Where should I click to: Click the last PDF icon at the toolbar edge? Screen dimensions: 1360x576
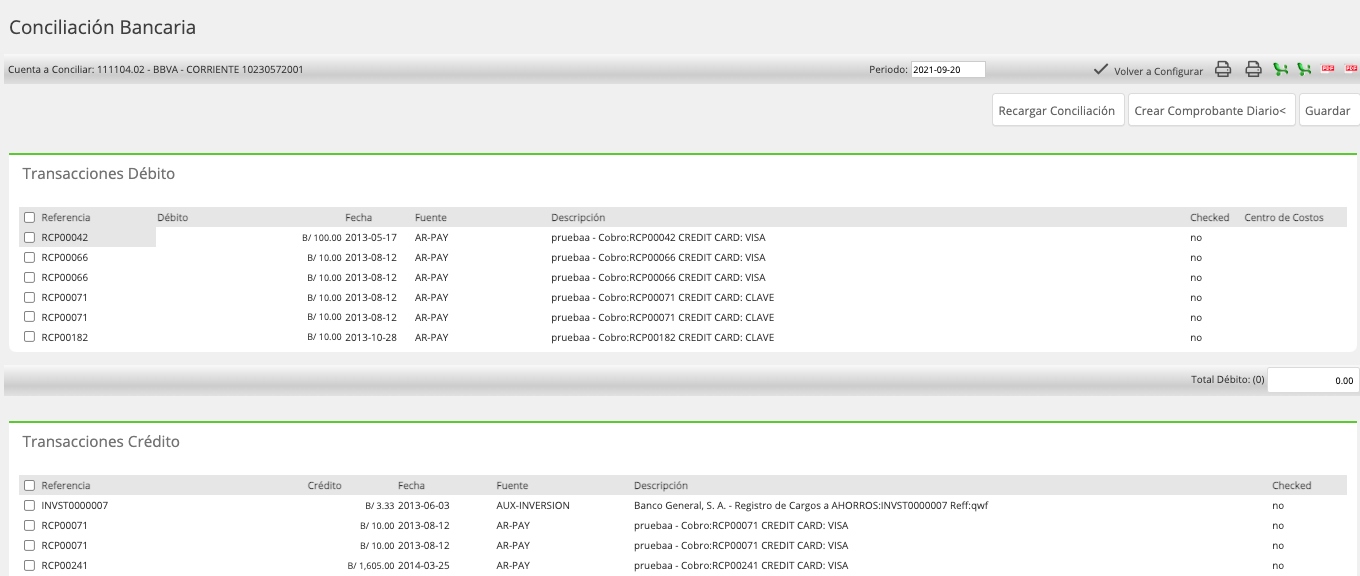pyautogui.click(x=1352, y=69)
